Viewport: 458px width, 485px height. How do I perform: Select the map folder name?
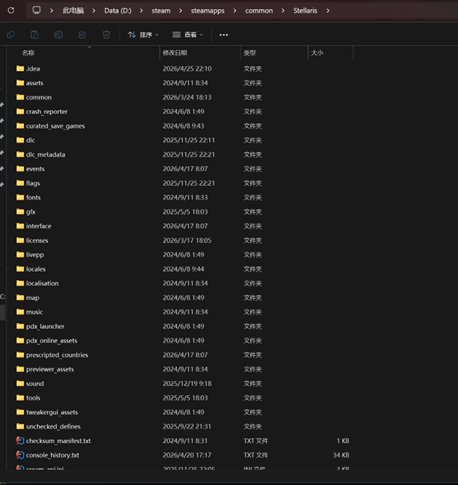pos(33,298)
